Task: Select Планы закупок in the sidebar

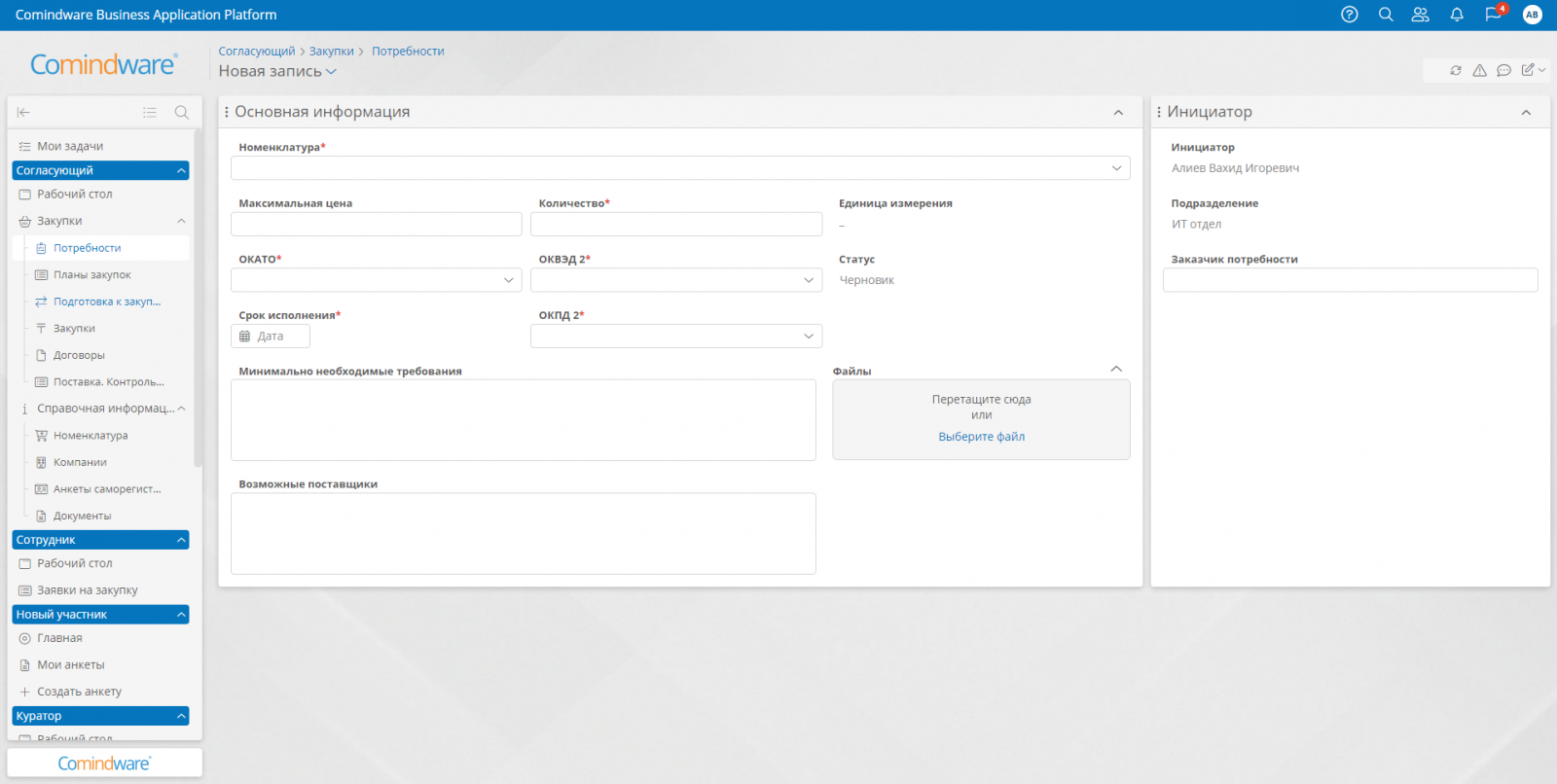Action: pos(91,275)
